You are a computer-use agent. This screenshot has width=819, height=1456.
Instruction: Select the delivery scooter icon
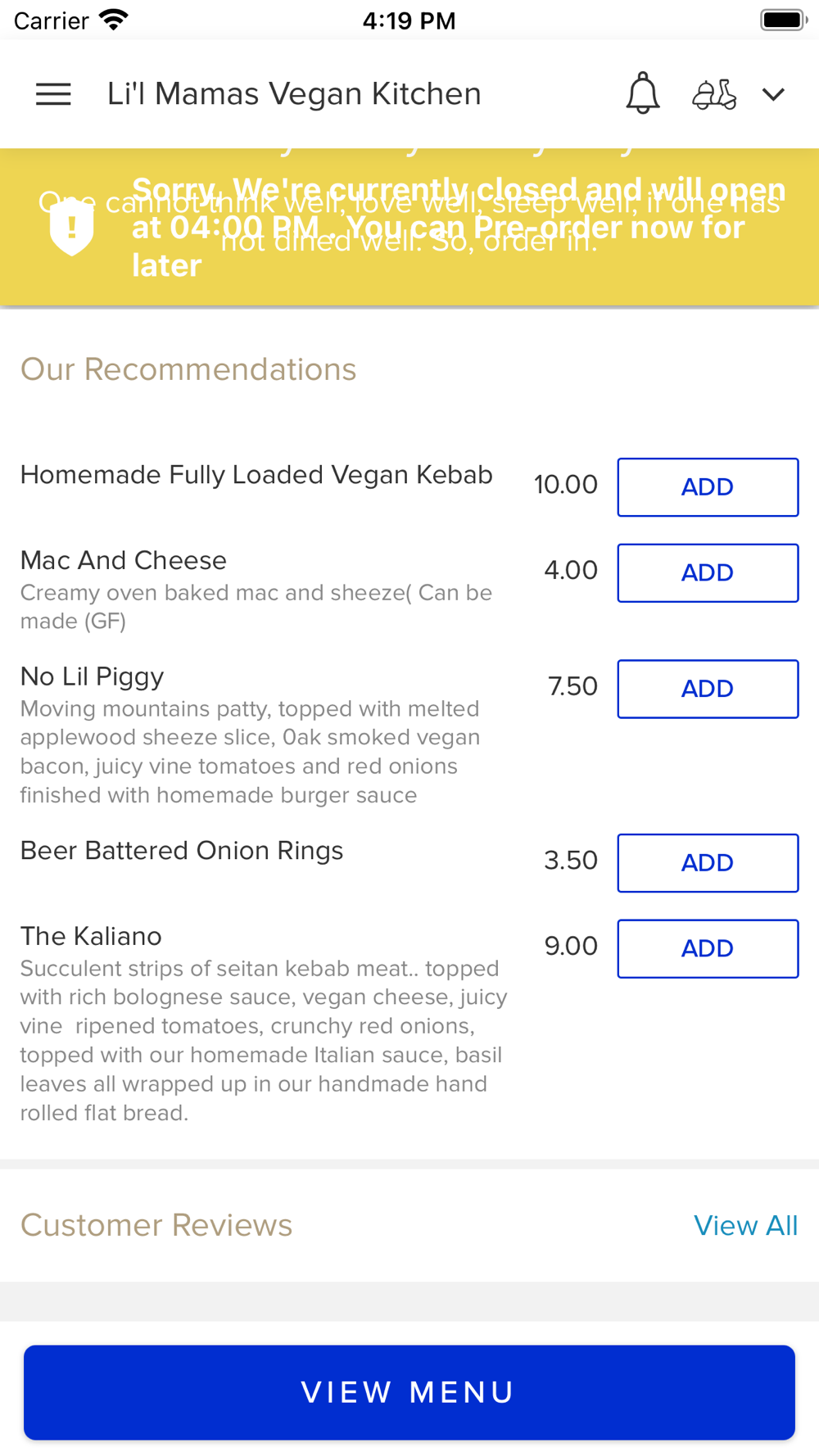point(714,94)
